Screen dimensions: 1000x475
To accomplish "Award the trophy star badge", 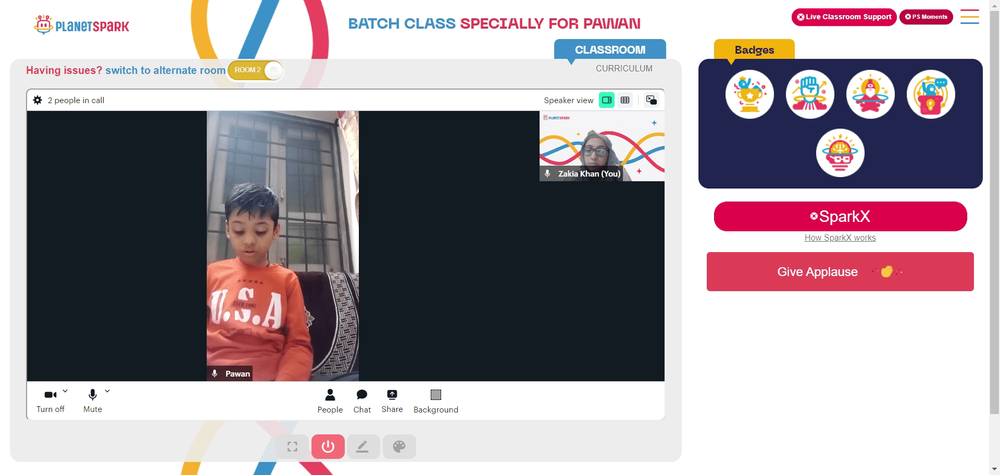I will [749, 94].
